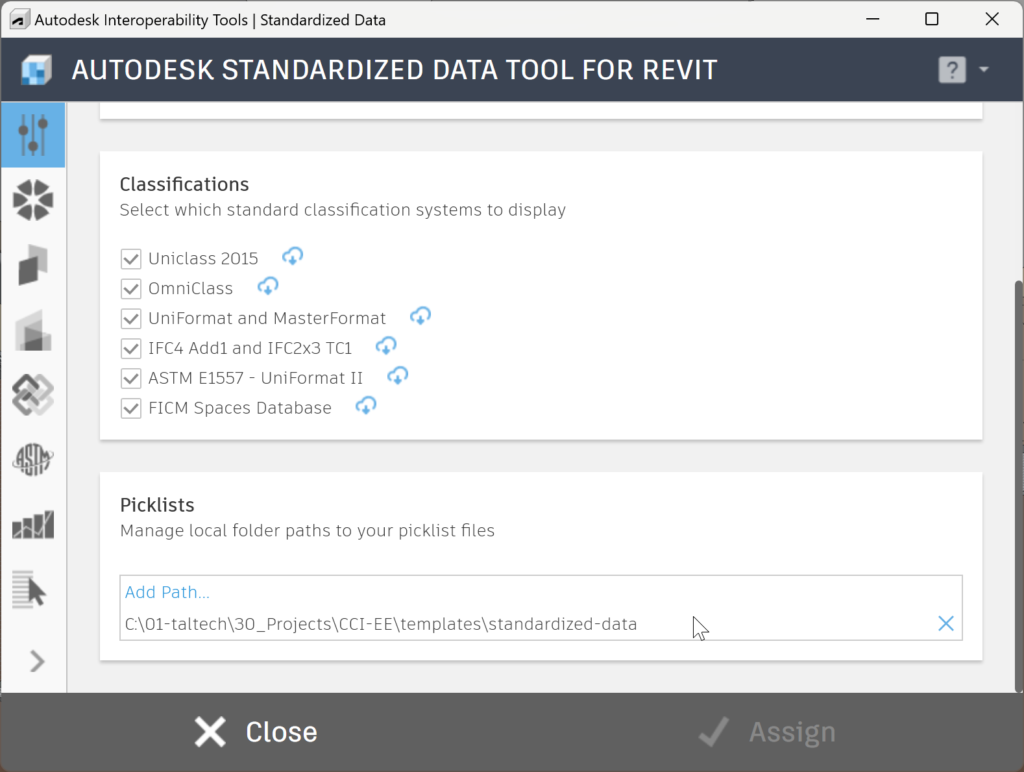
Task: Open the OmniClass blocks sidebar icon
Action: (x=33, y=265)
